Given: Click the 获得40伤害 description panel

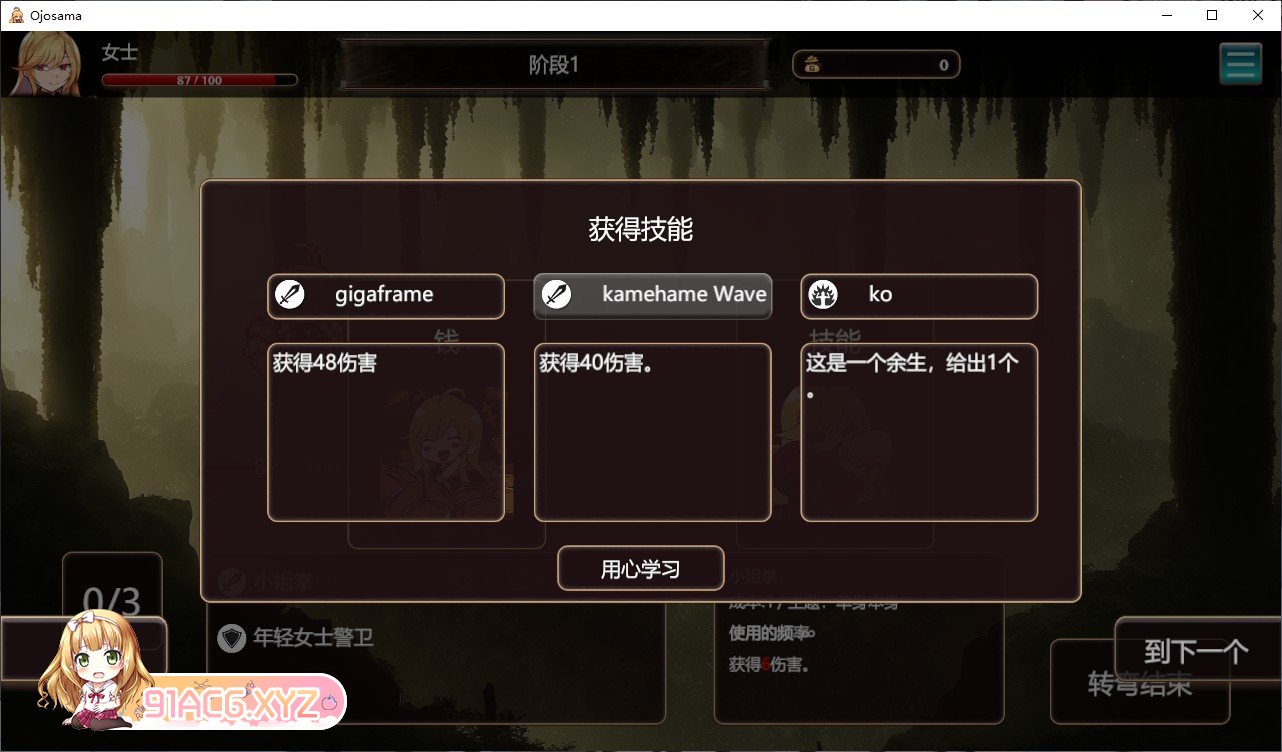Looking at the screenshot, I should pyautogui.click(x=653, y=432).
